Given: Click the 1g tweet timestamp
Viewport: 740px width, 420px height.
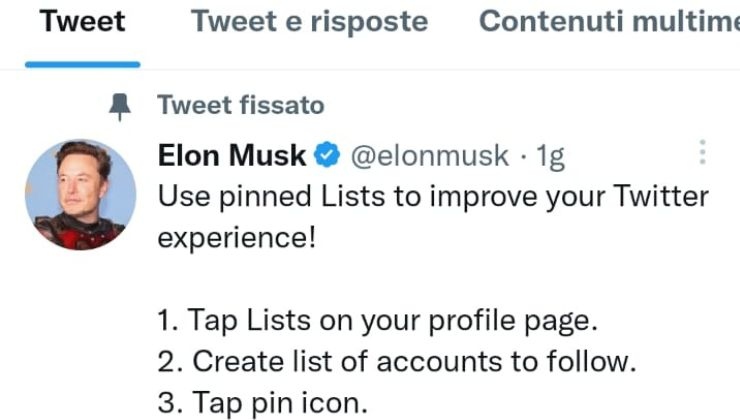Looking at the screenshot, I should coord(551,155).
